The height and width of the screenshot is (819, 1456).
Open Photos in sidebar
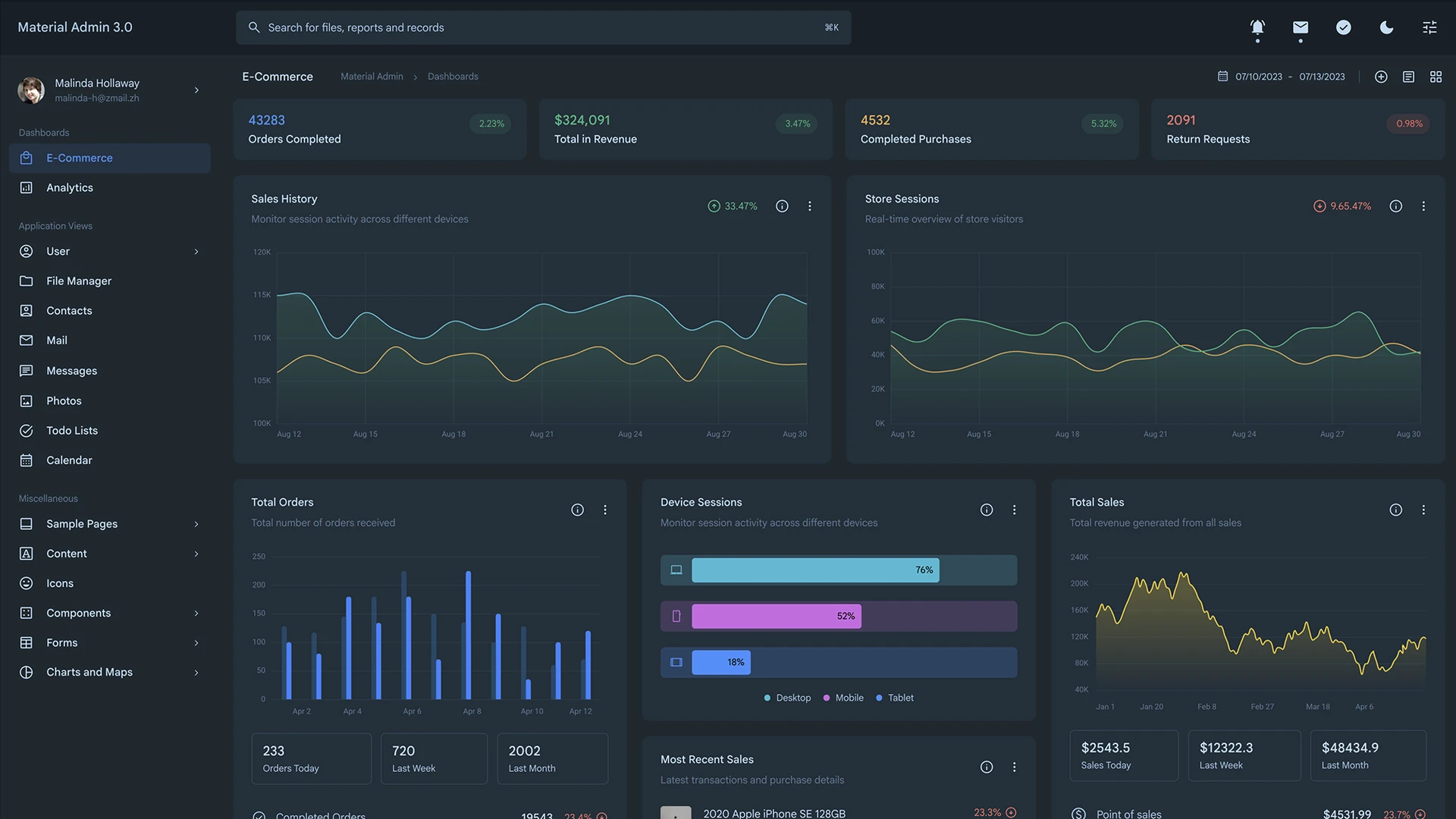pyautogui.click(x=110, y=400)
